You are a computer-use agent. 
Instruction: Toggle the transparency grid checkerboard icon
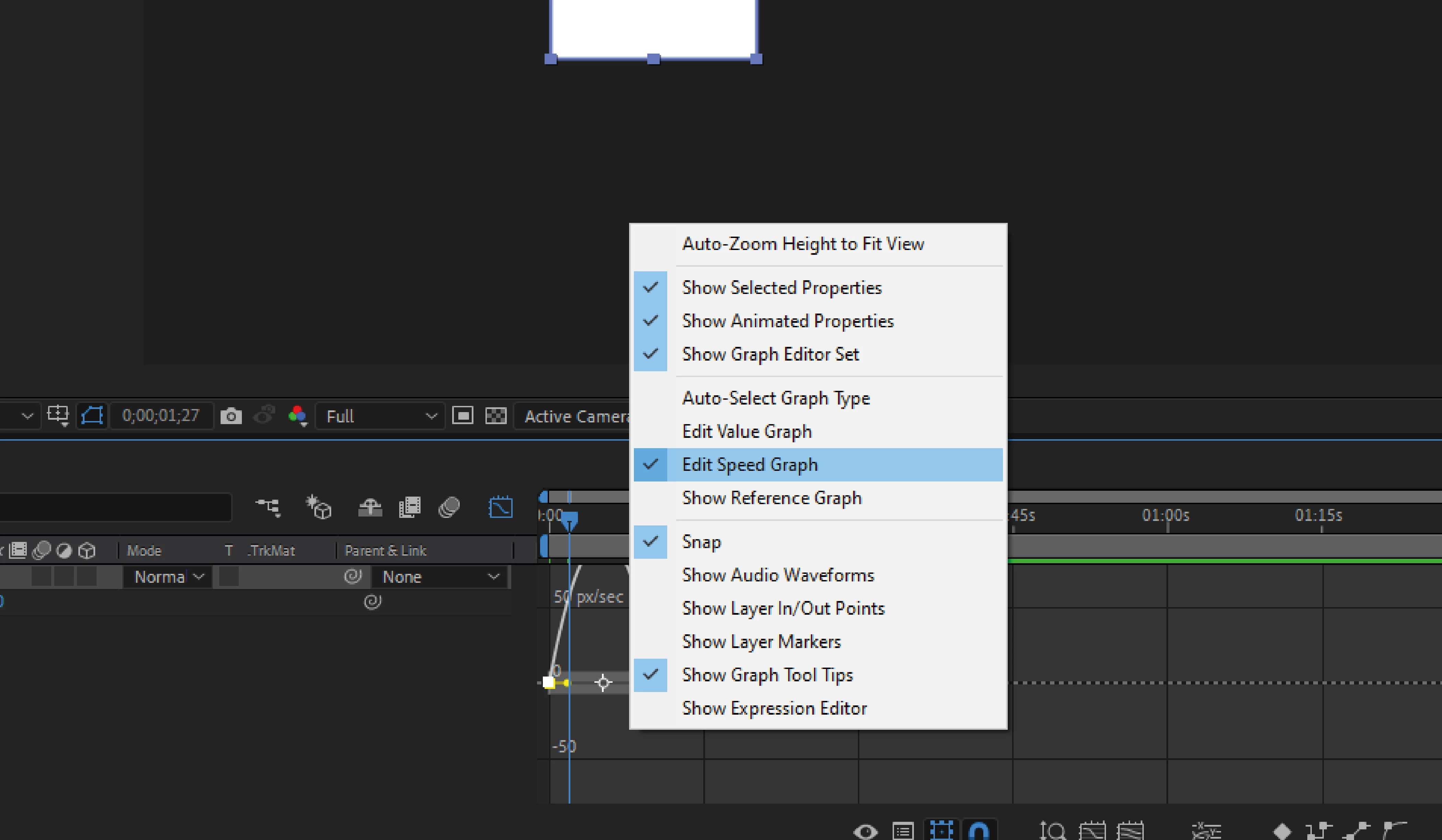495,416
